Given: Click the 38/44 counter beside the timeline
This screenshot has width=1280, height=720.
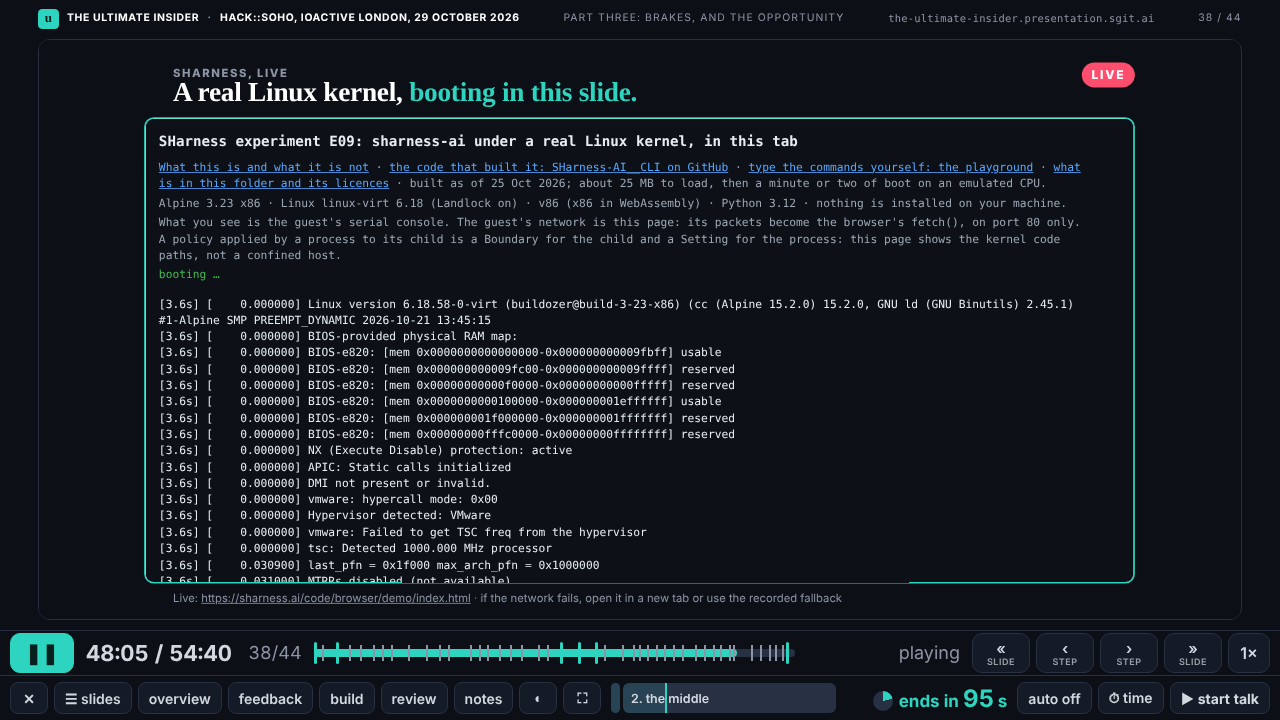Looking at the screenshot, I should tap(275, 653).
